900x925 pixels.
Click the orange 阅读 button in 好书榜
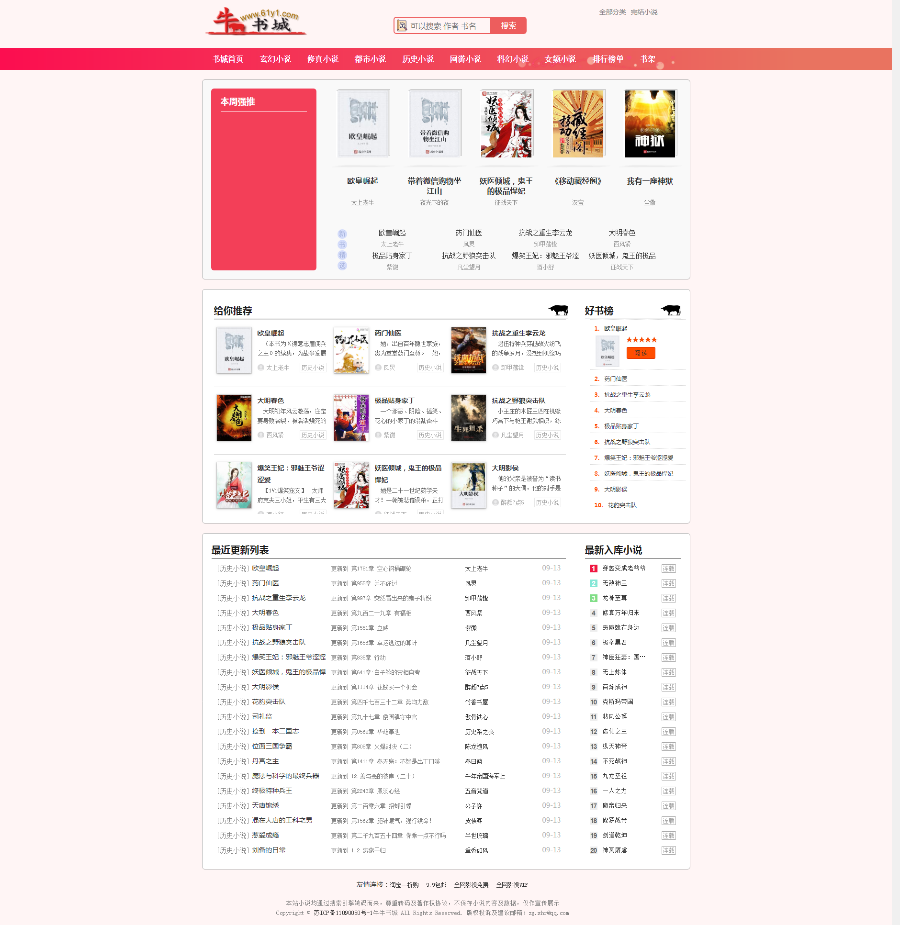tap(640, 353)
